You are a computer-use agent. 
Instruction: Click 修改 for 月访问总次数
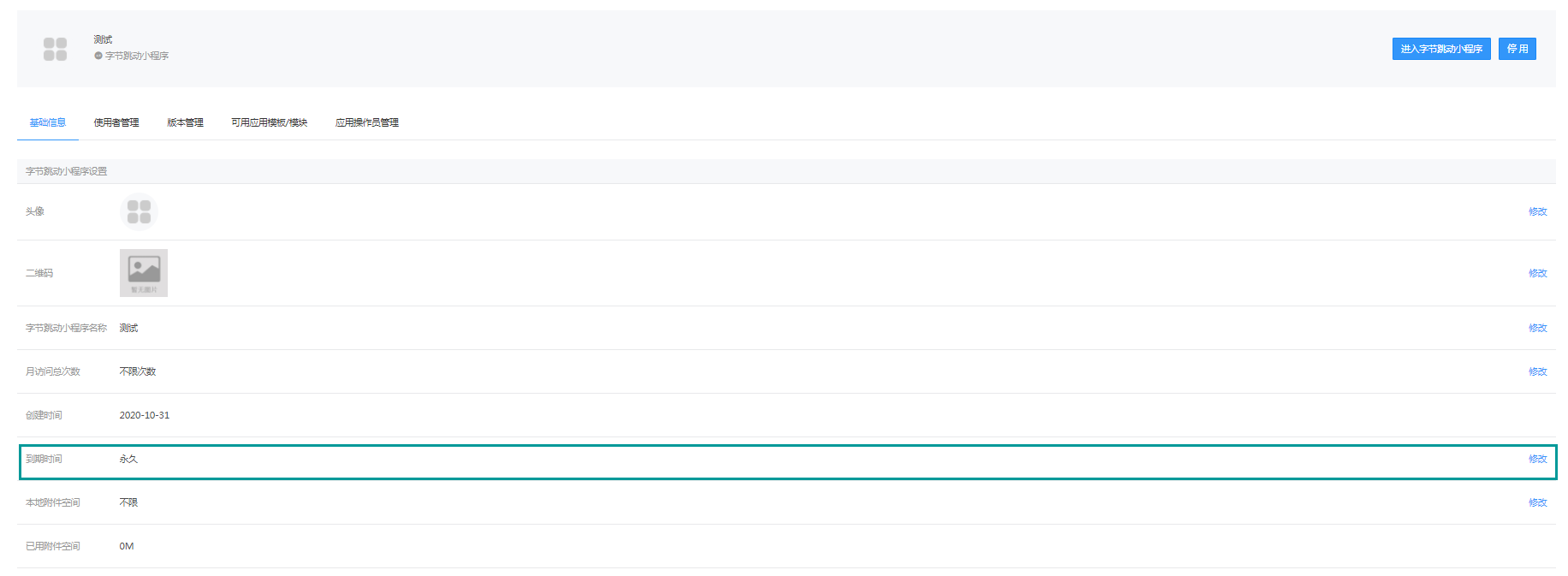point(1538,371)
